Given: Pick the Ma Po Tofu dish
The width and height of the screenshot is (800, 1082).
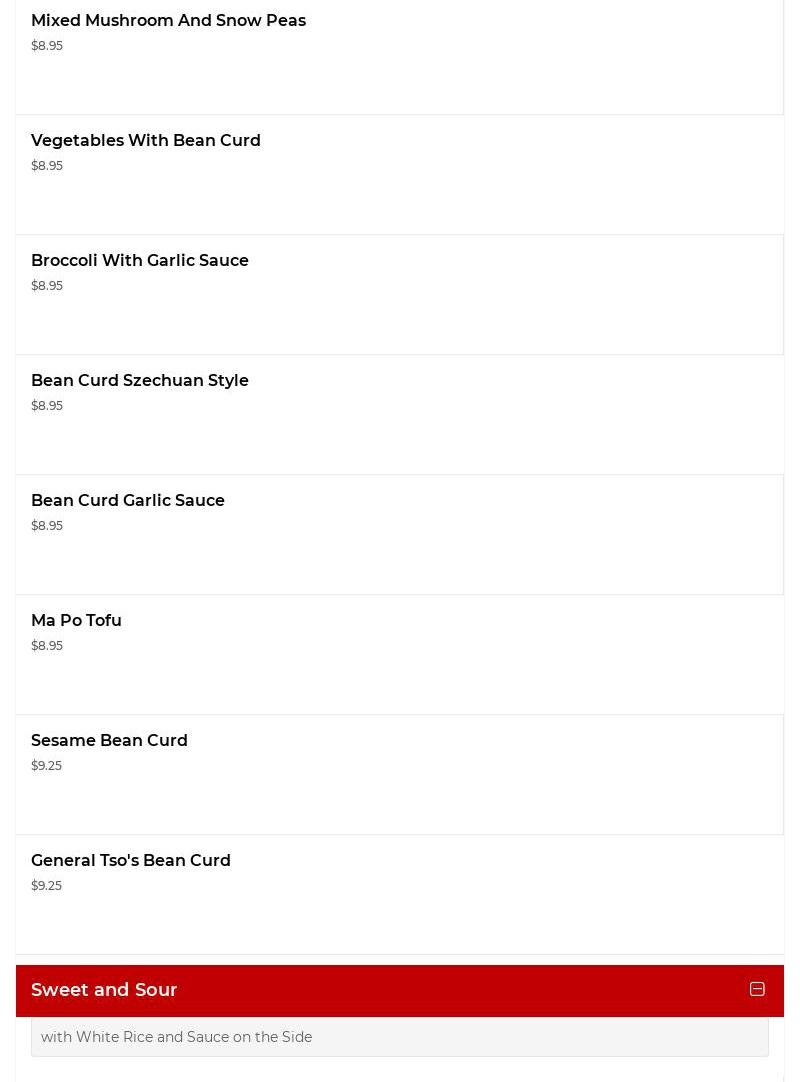Looking at the screenshot, I should 76,621.
